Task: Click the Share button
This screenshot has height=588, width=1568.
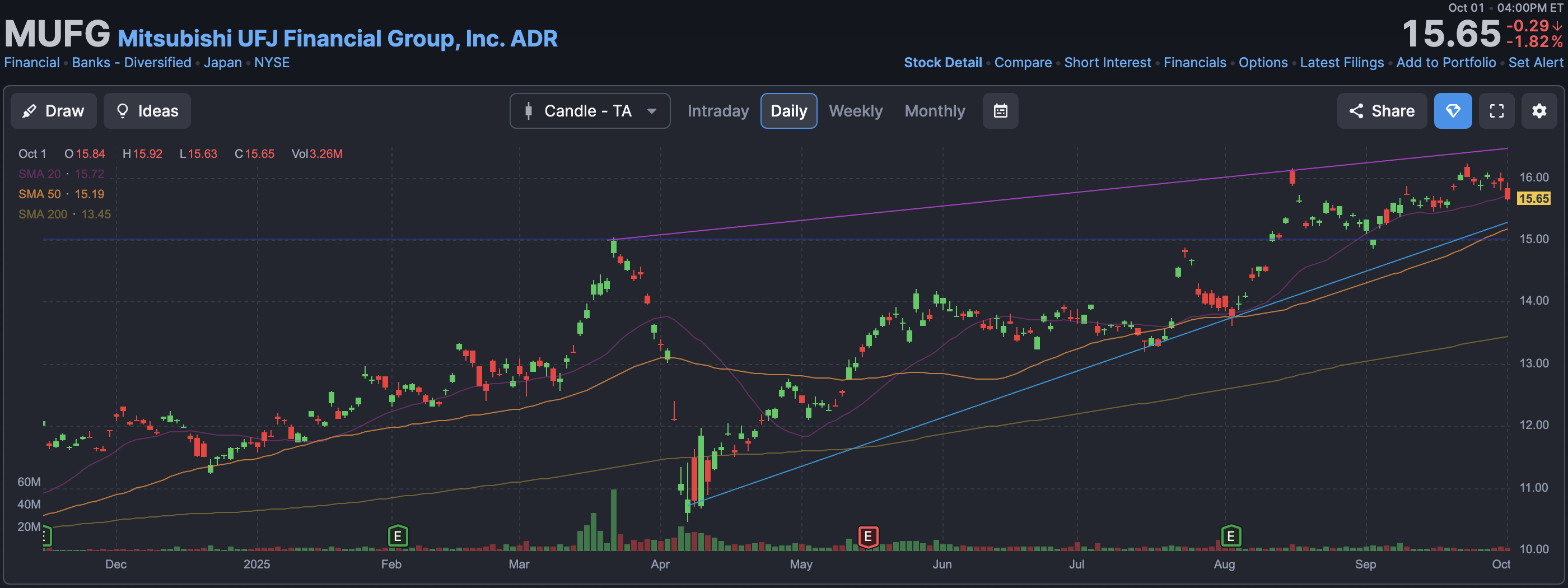Action: (1382, 111)
